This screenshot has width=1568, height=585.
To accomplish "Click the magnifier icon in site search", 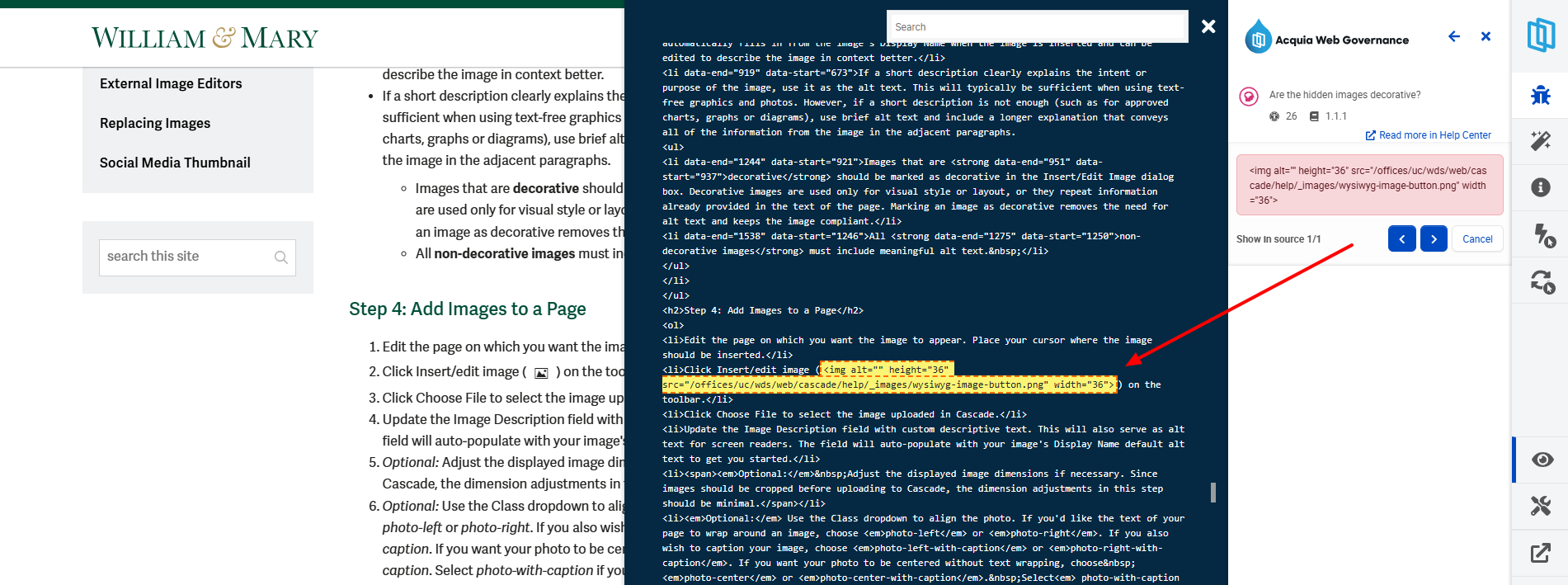I will point(281,257).
